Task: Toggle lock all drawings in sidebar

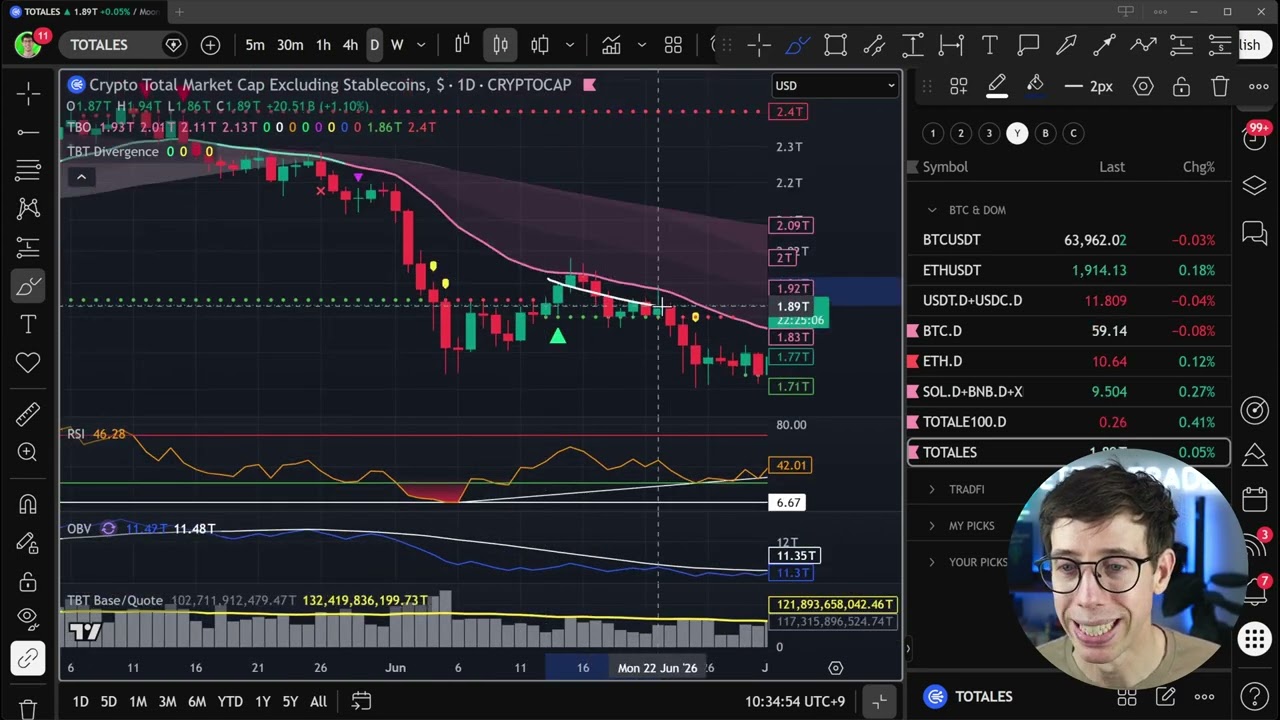Action: (x=28, y=581)
